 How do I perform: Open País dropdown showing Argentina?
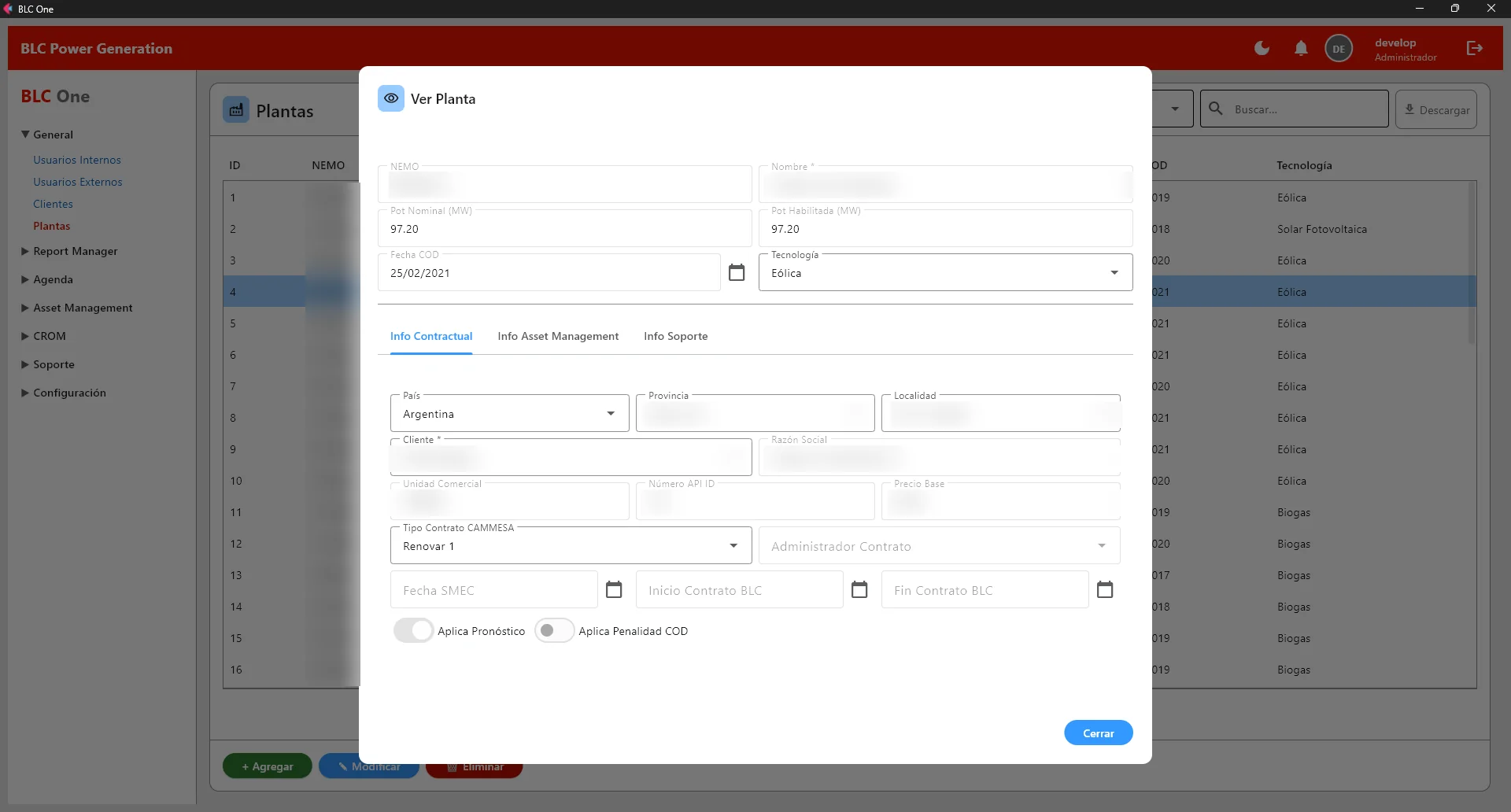click(509, 413)
